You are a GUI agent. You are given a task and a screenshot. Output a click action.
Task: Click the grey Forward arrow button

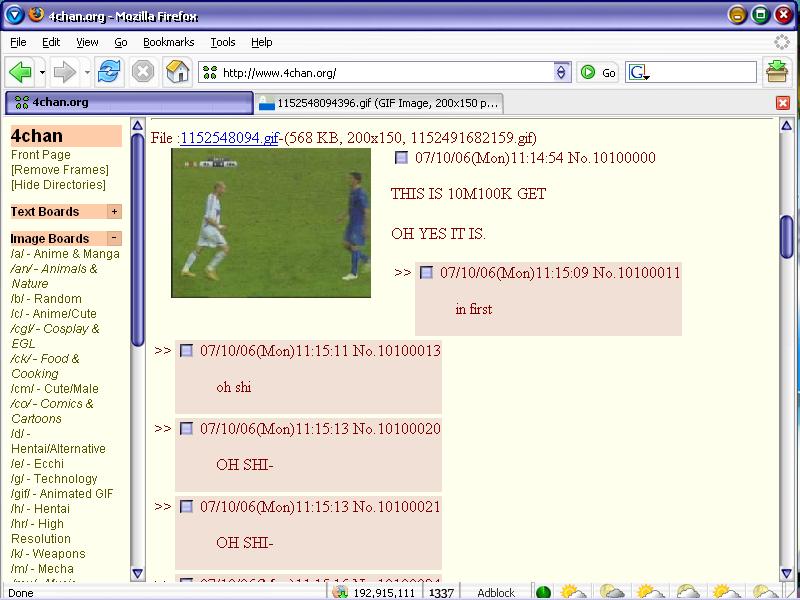64,72
